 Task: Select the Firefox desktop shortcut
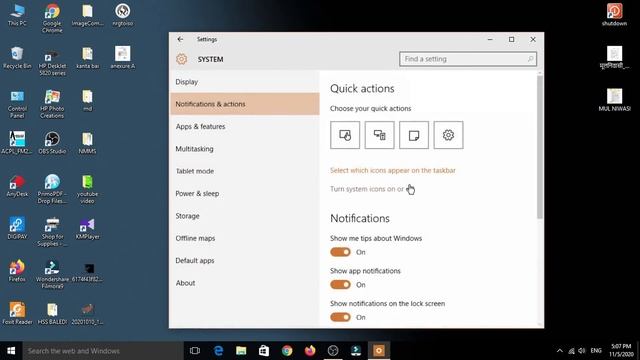(x=17, y=271)
